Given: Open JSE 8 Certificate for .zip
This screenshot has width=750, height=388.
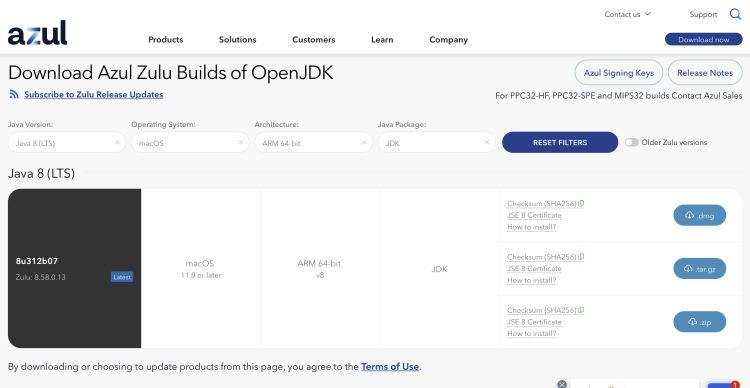Looking at the screenshot, I should coord(534,322).
